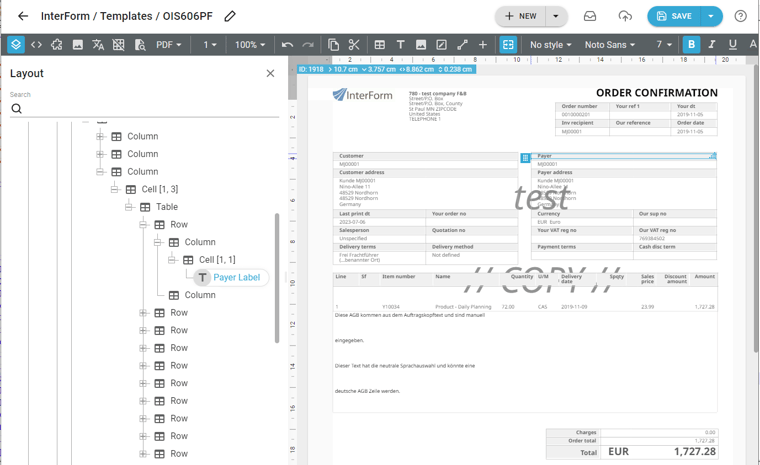The width and height of the screenshot is (760, 465).
Task: Click the ORDER CONFIRMATION heading
Action: point(657,93)
